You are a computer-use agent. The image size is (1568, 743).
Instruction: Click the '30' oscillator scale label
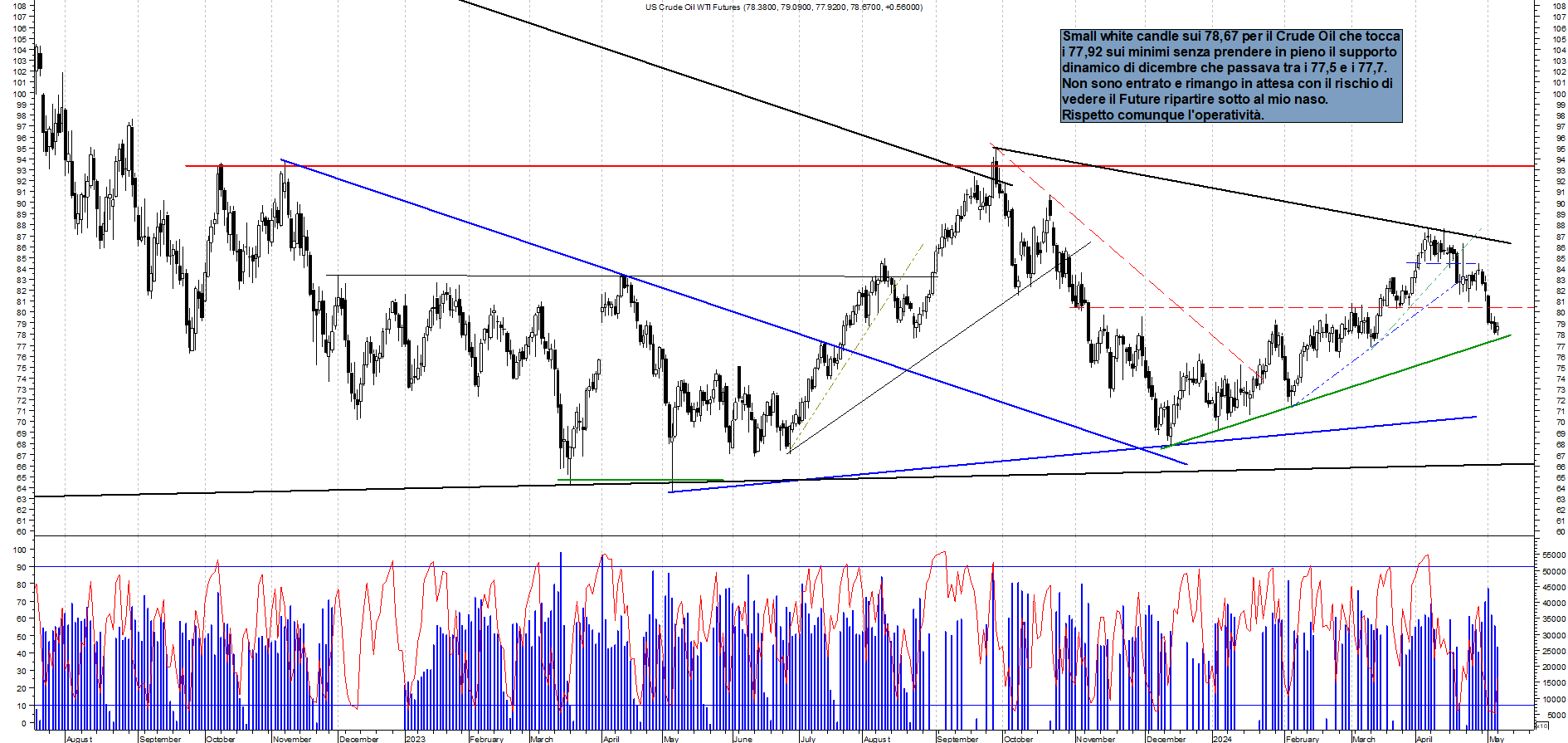(20, 671)
